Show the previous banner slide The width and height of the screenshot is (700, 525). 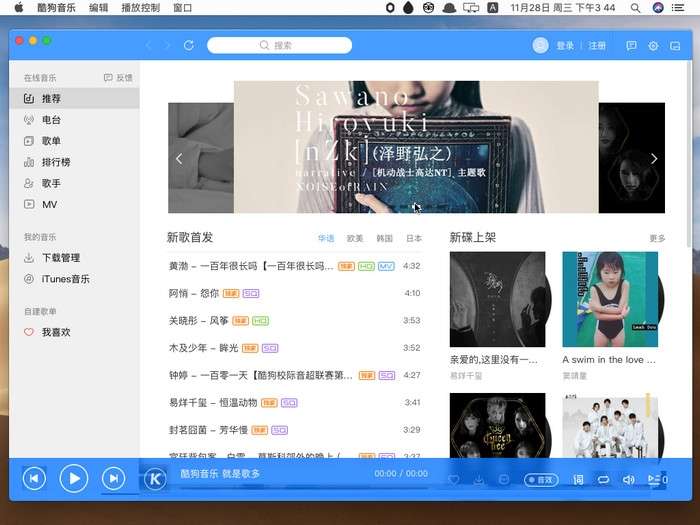click(x=179, y=158)
